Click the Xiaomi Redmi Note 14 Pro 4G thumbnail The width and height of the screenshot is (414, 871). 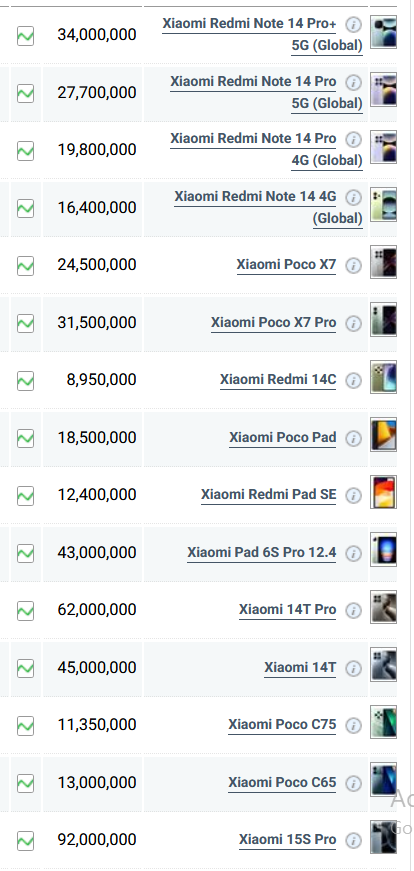383,147
